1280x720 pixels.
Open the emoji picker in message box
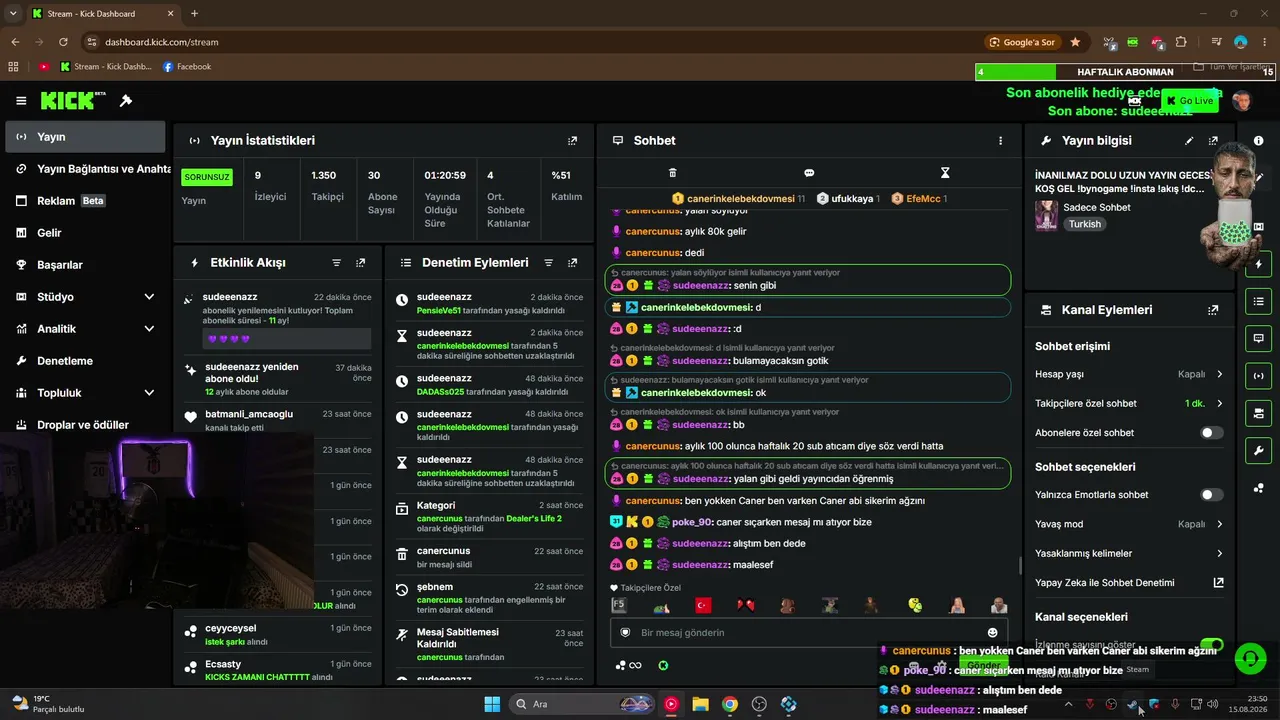[x=992, y=632]
